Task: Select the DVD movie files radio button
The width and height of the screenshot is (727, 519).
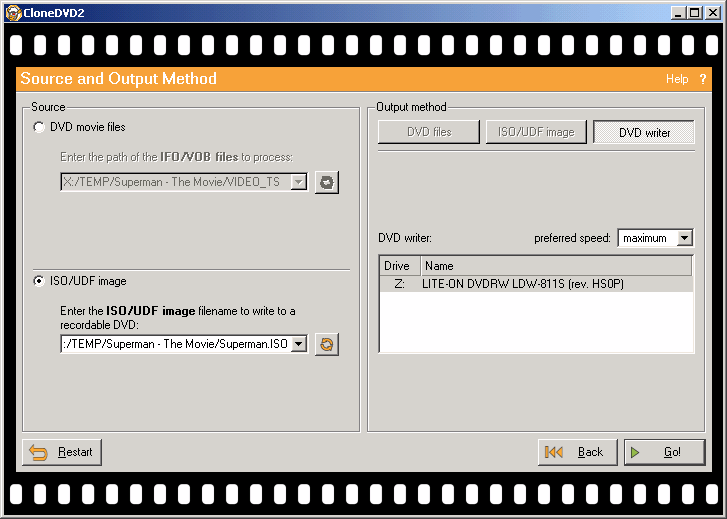Action: click(39, 127)
